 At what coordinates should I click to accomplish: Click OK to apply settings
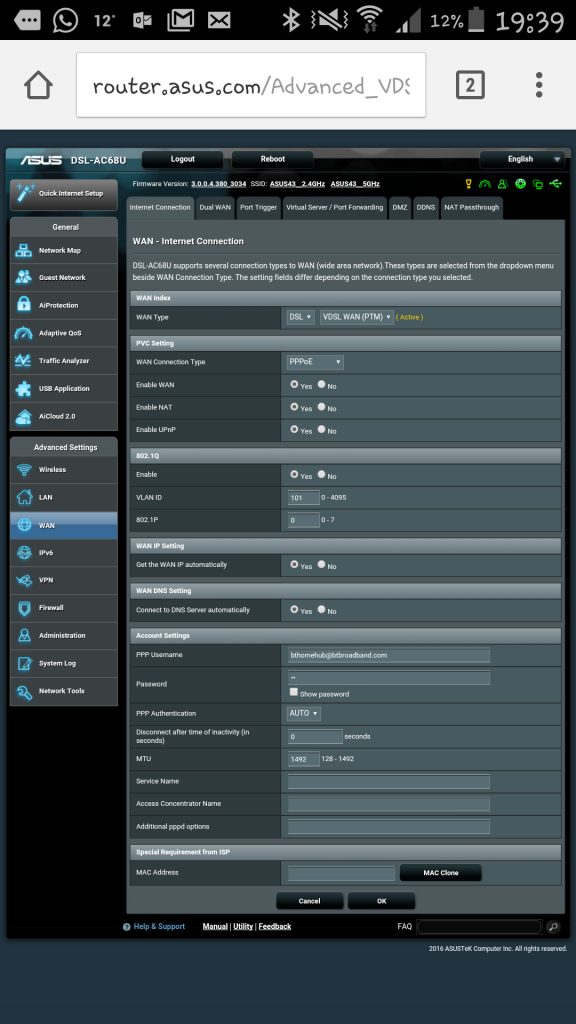[381, 901]
